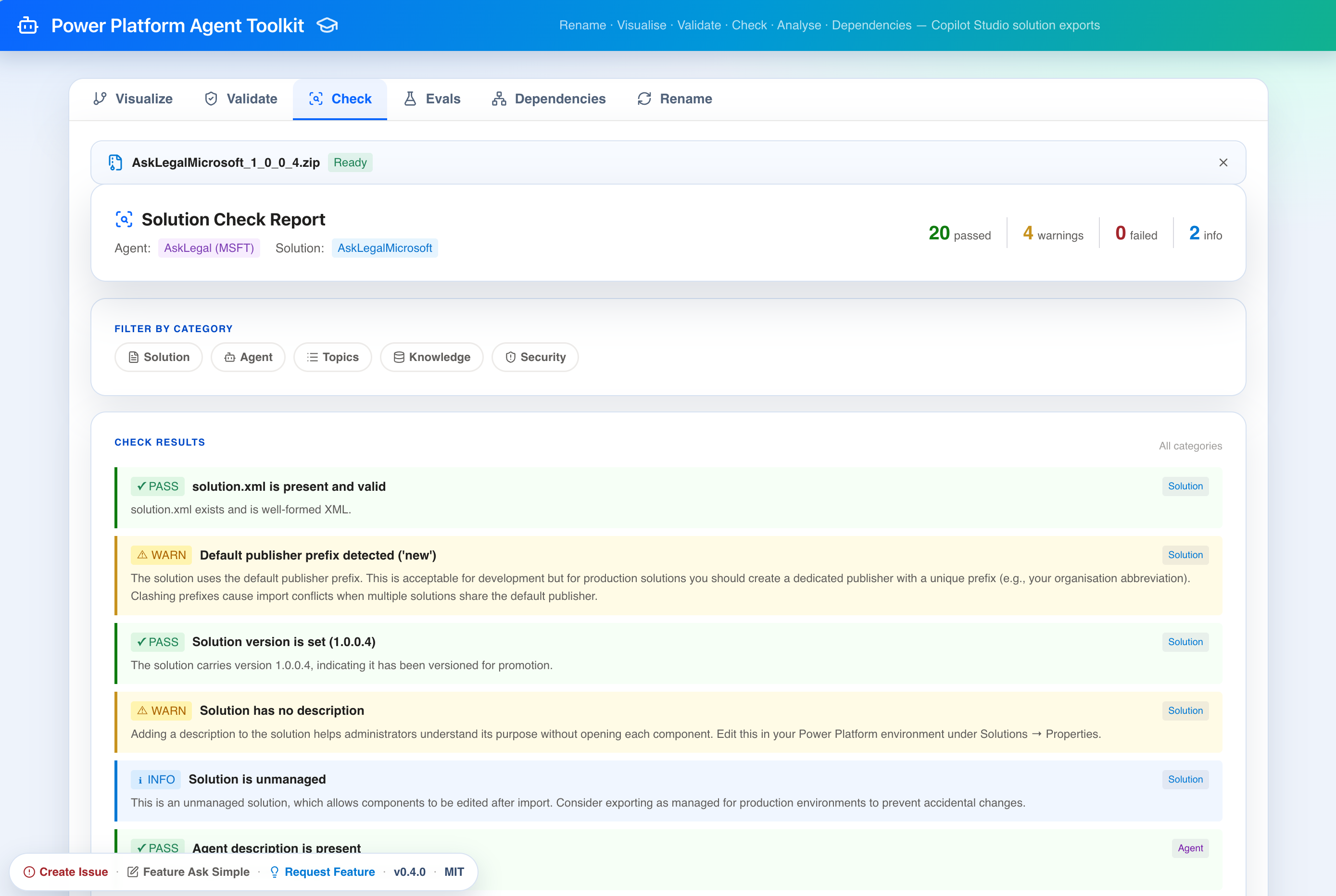Click the Solution Check Report scan icon
Screen dimensions: 1336x896
click(x=124, y=219)
